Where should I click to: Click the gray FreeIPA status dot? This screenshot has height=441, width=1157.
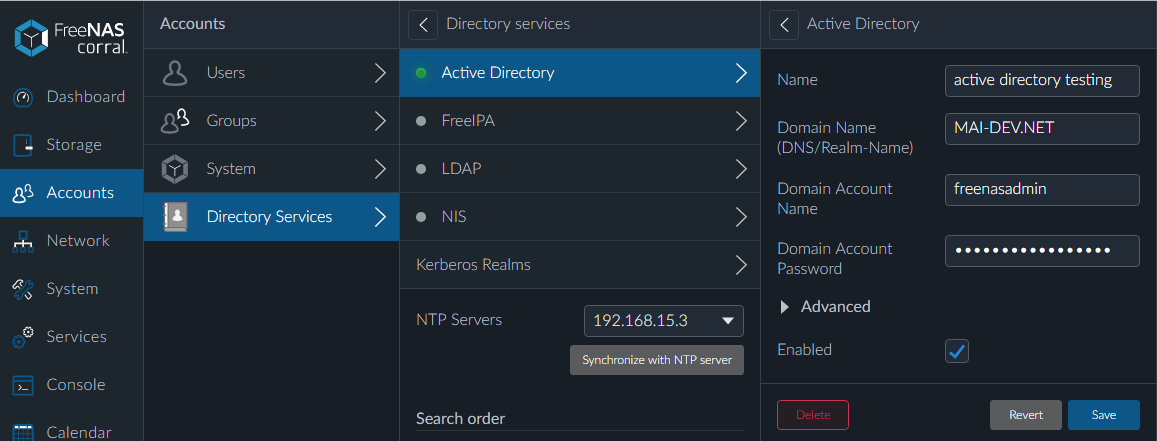[421, 121]
